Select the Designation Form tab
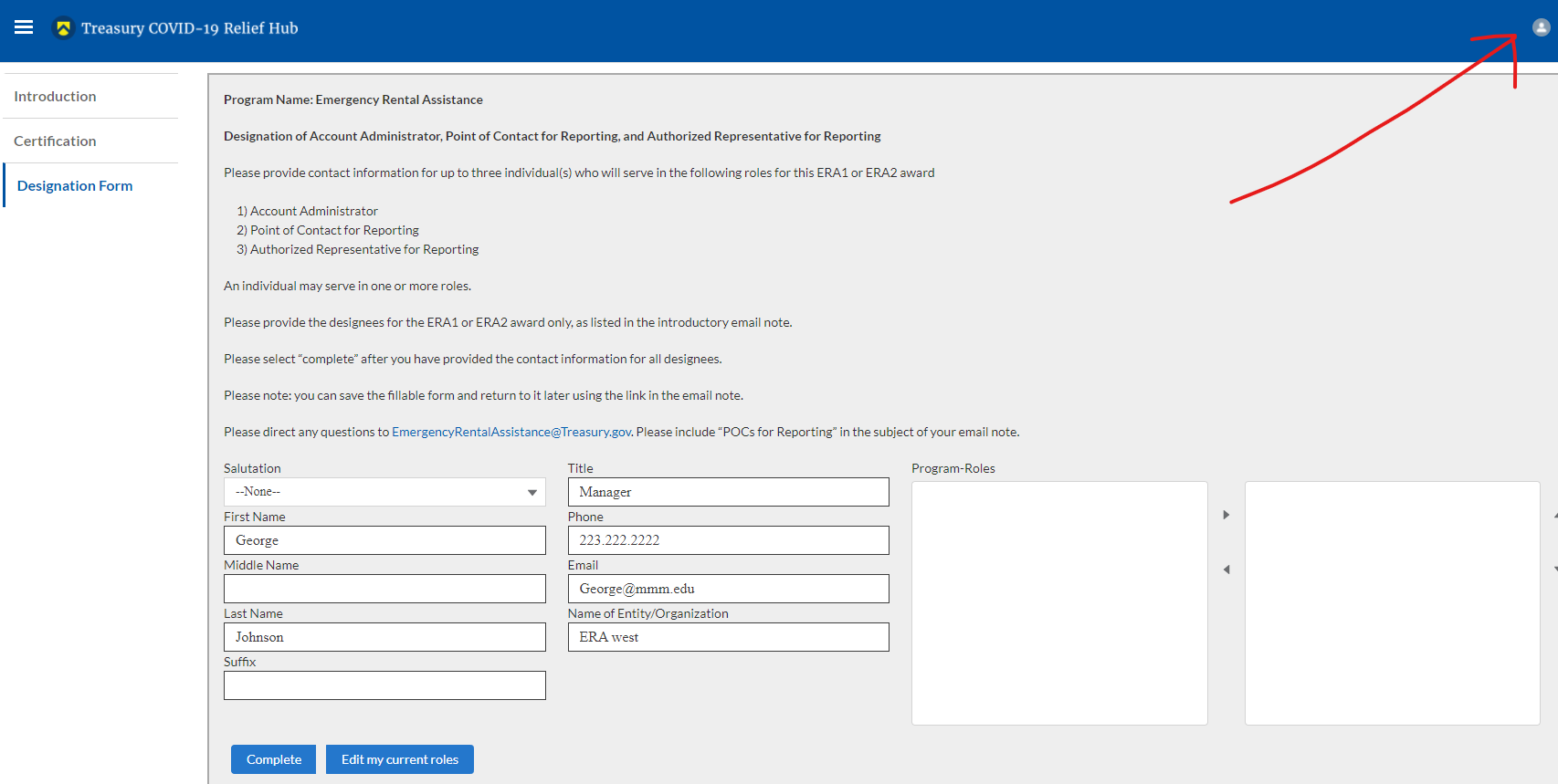The width and height of the screenshot is (1558, 784). (x=75, y=186)
